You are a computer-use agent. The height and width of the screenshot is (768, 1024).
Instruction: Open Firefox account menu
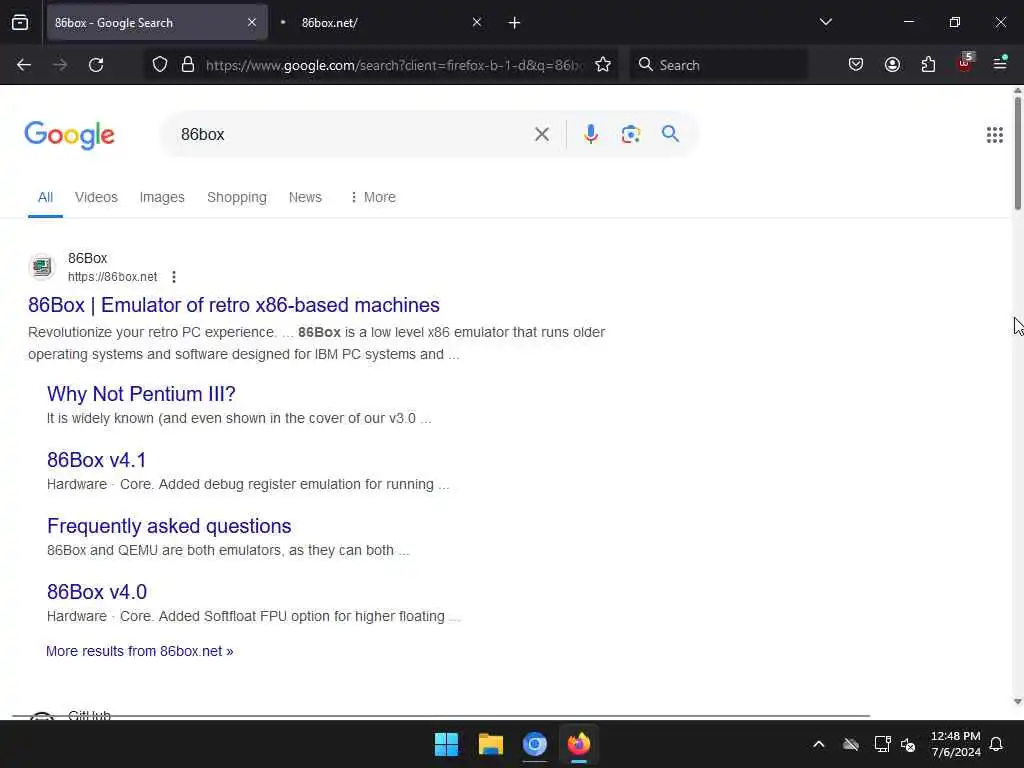coord(893,65)
